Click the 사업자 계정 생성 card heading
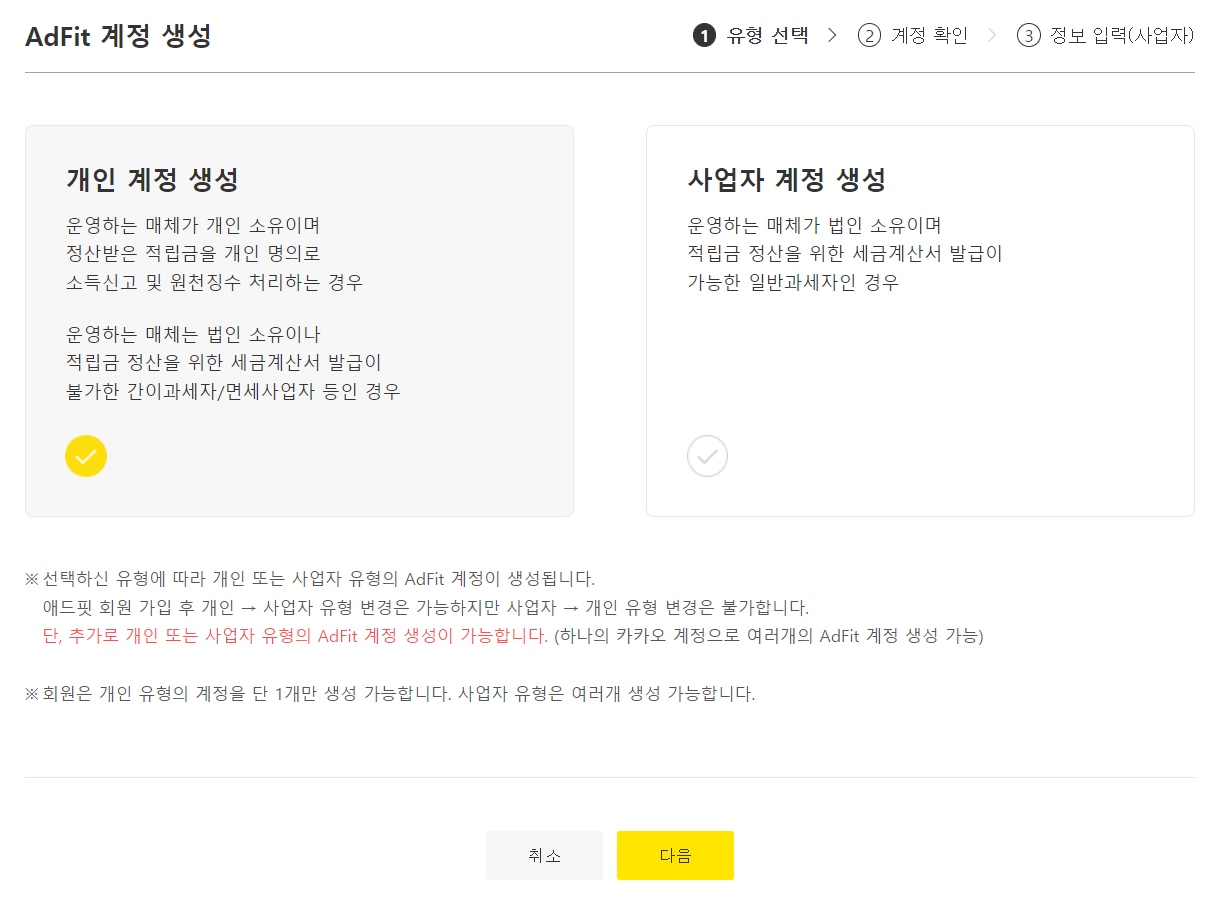The width and height of the screenshot is (1225, 902). point(787,180)
